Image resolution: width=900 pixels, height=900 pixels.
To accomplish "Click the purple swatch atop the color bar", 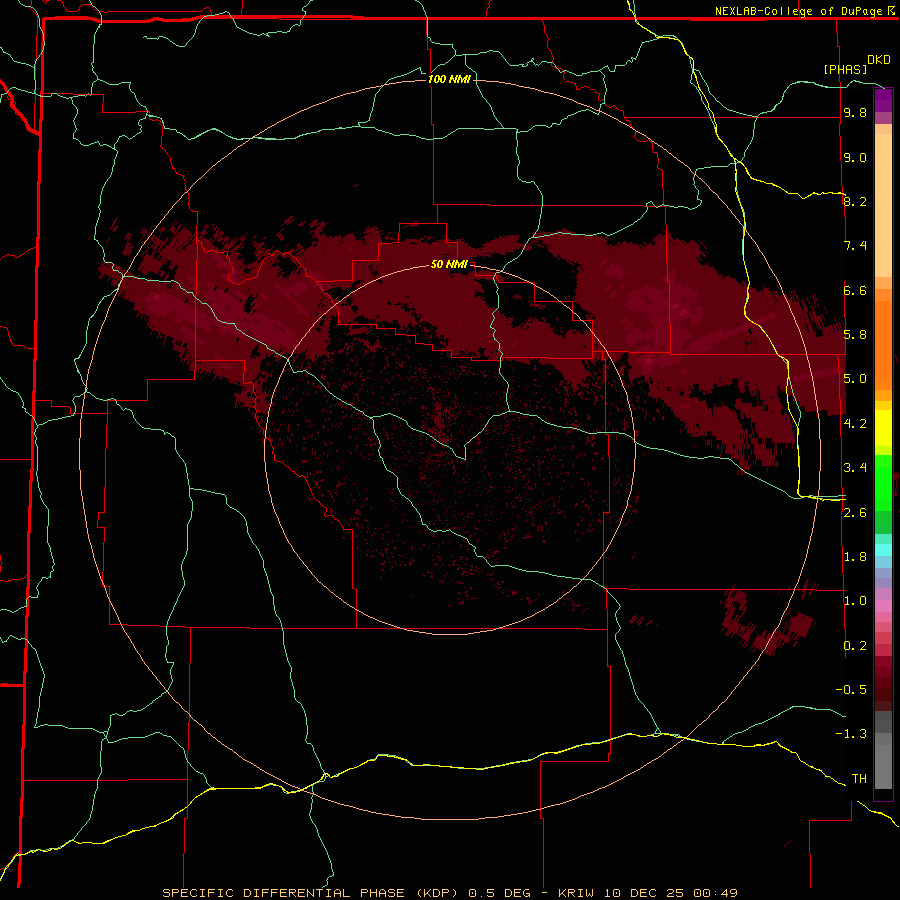I will click(x=883, y=100).
